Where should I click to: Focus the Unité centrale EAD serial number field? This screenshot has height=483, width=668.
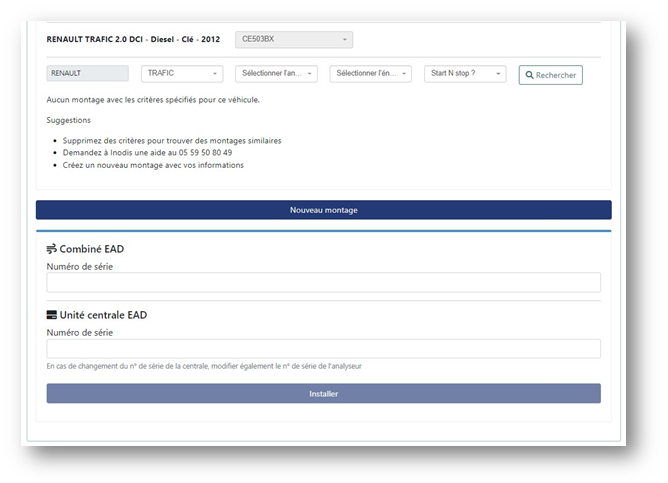pyautogui.click(x=323, y=349)
